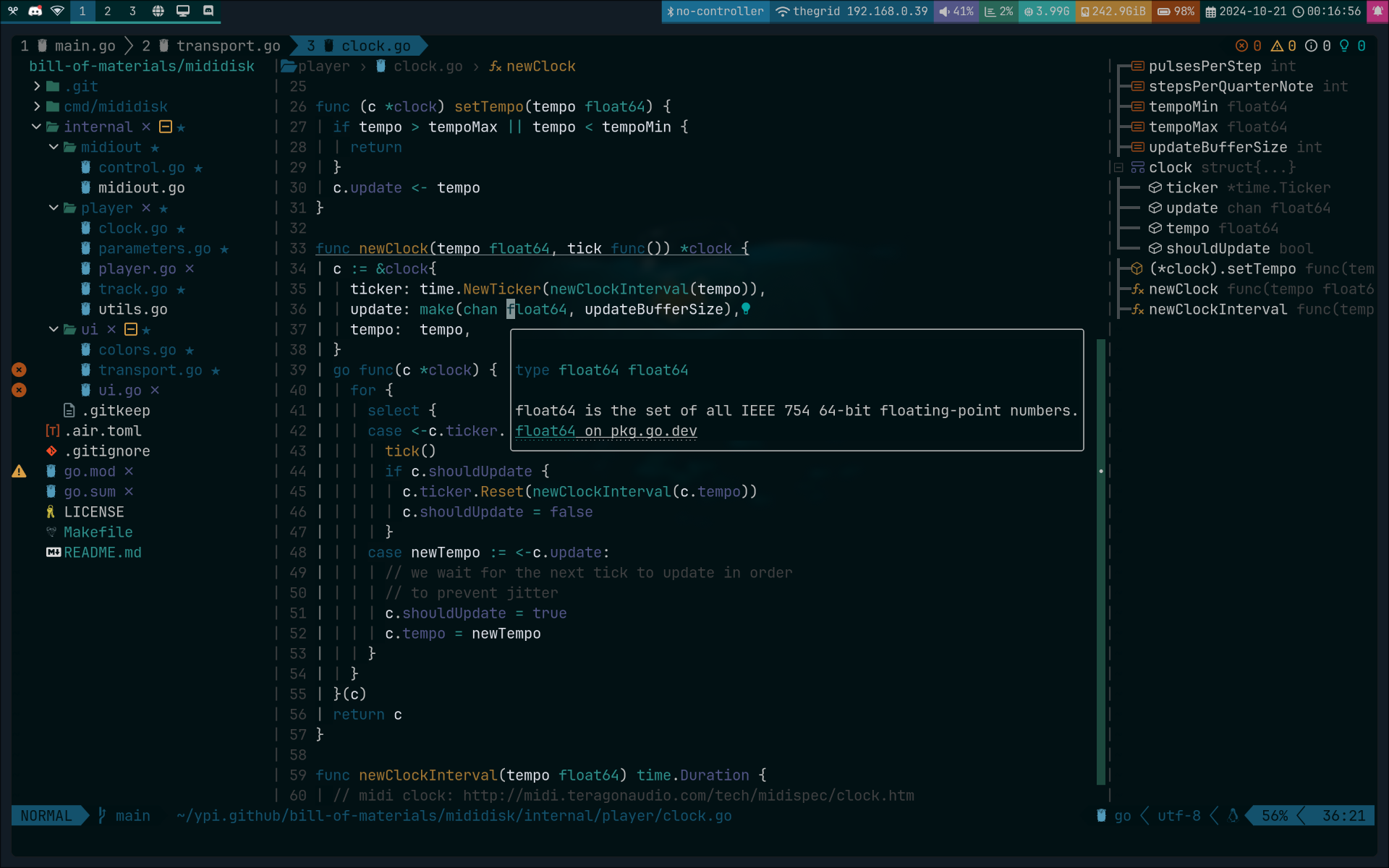Click the error marker beside transport.go

[20, 370]
